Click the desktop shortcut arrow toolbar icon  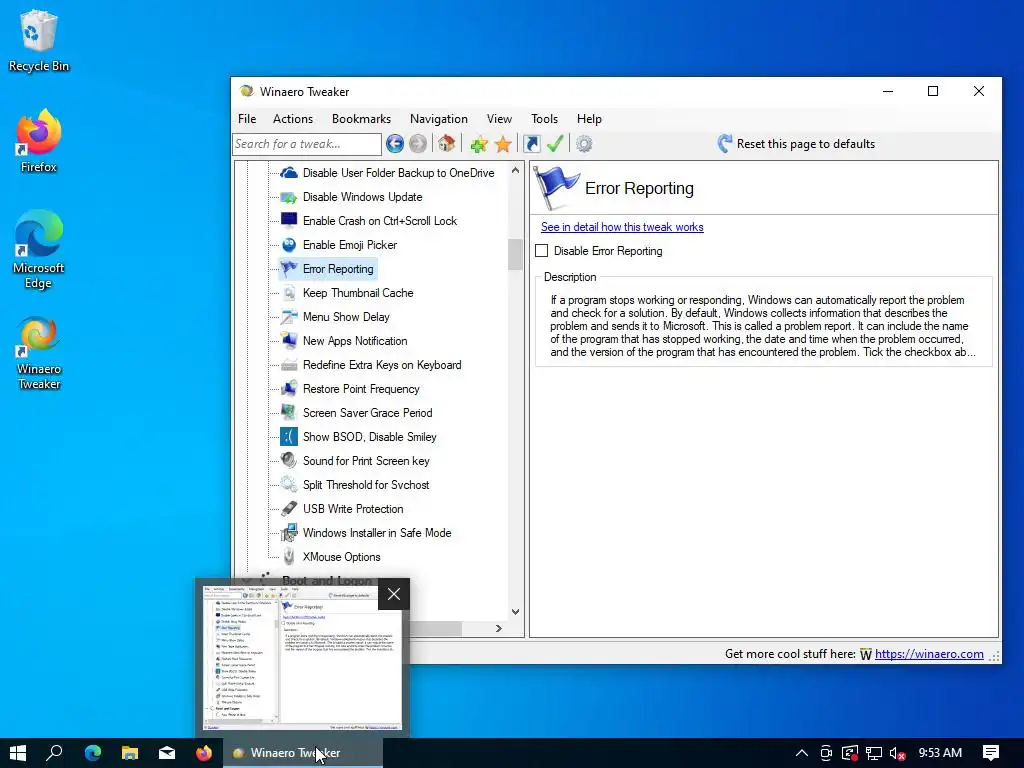tap(532, 144)
